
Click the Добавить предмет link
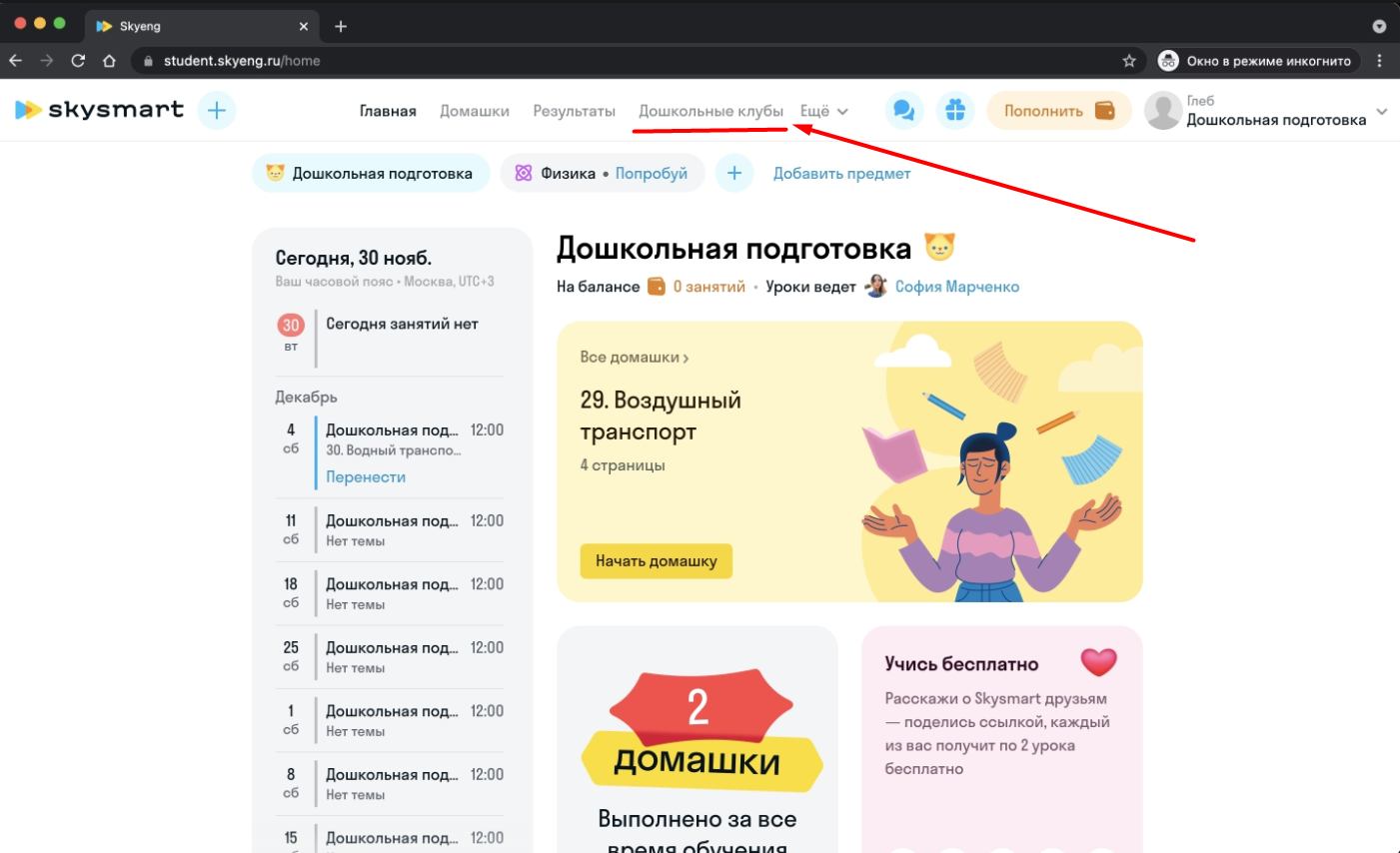[x=842, y=173]
